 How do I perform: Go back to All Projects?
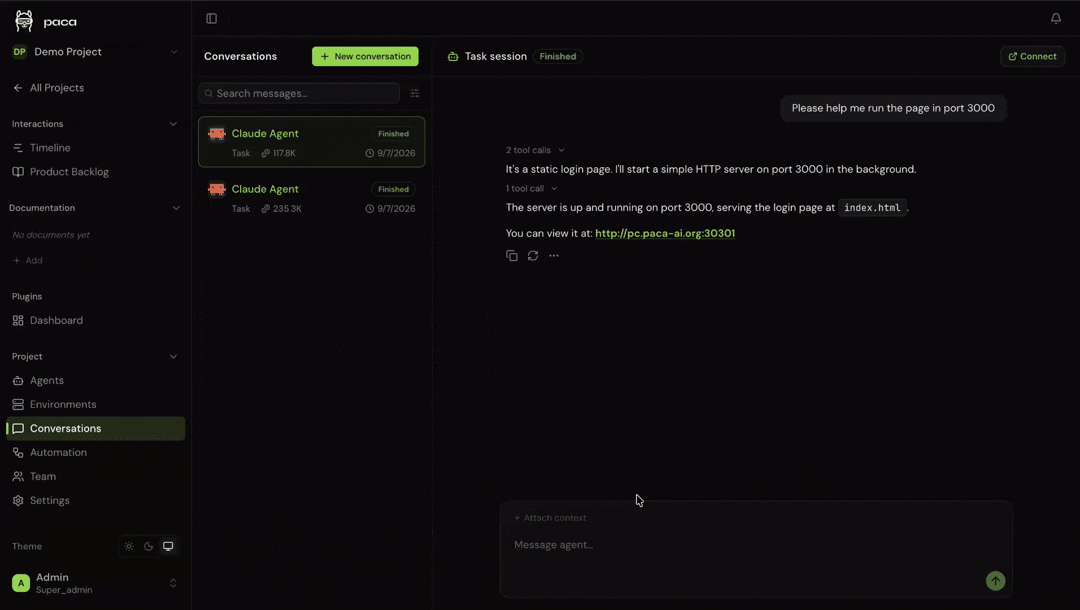coord(48,88)
